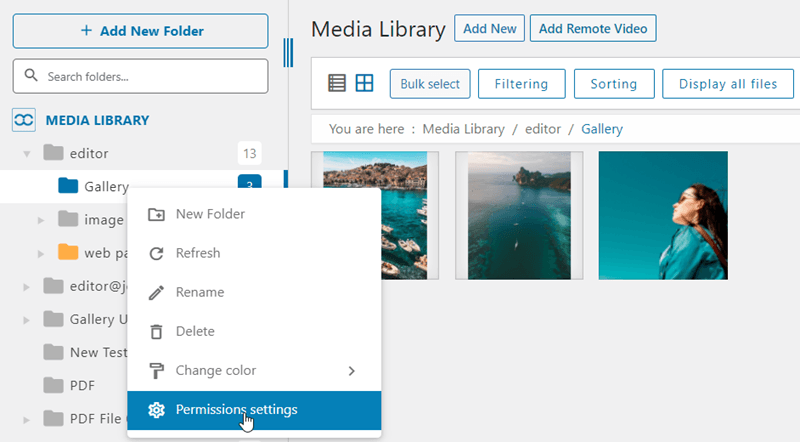
Task: Switch to grid view icon
Action: (364, 84)
